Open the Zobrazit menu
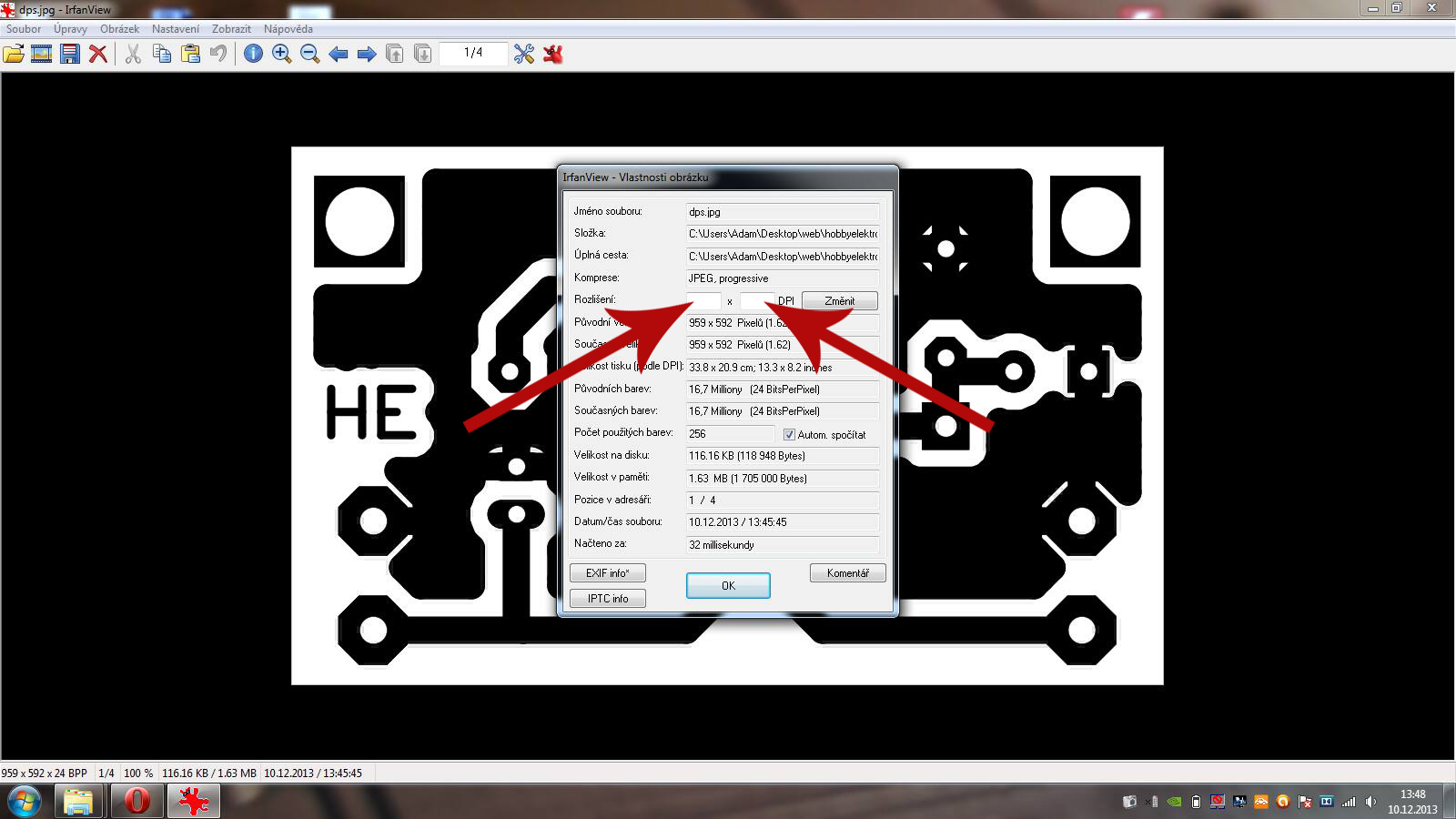The image size is (1456, 819). tap(231, 29)
